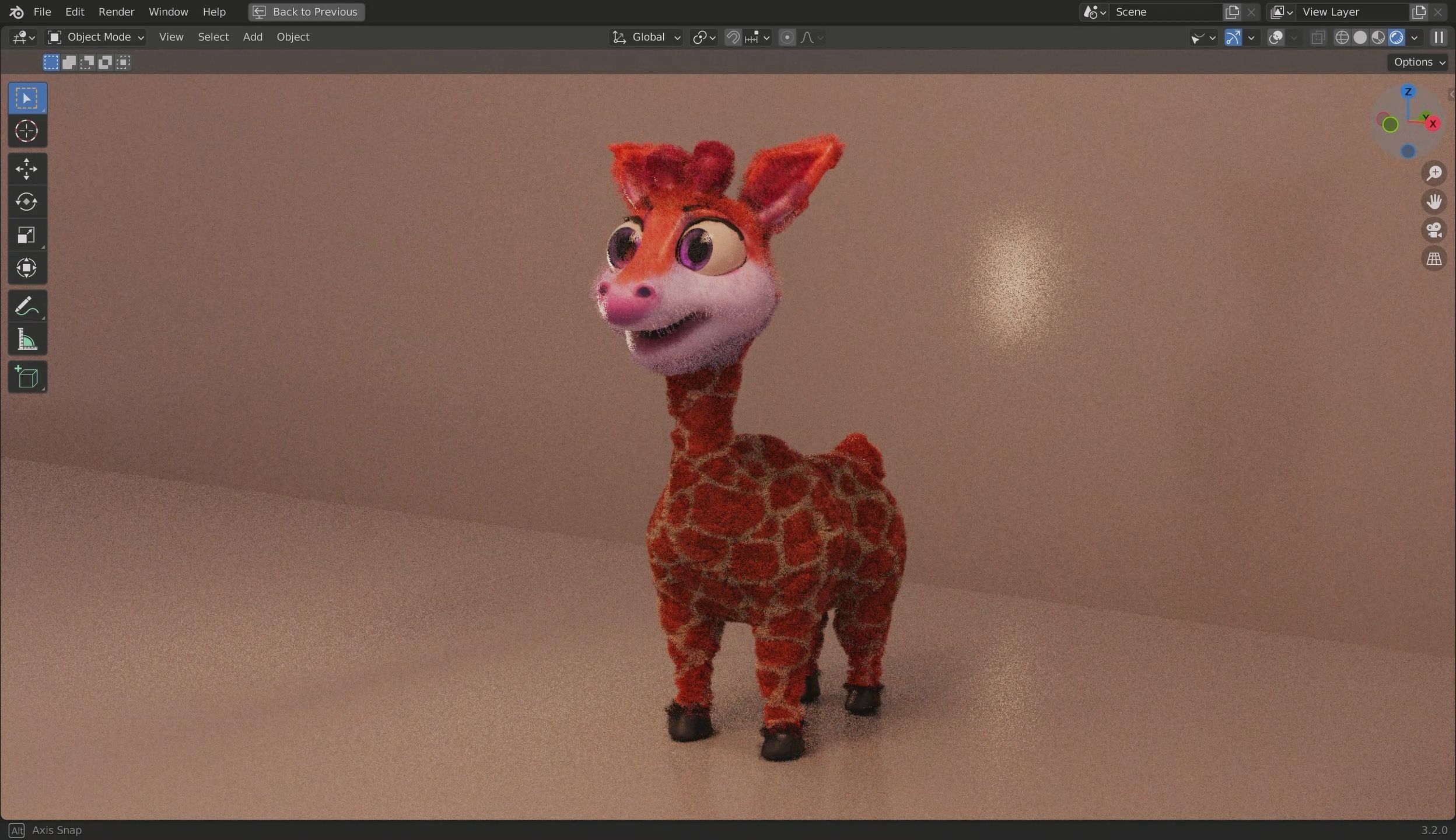Image resolution: width=1456 pixels, height=840 pixels.
Task: Switch to Rendered shading
Action: [1396, 37]
